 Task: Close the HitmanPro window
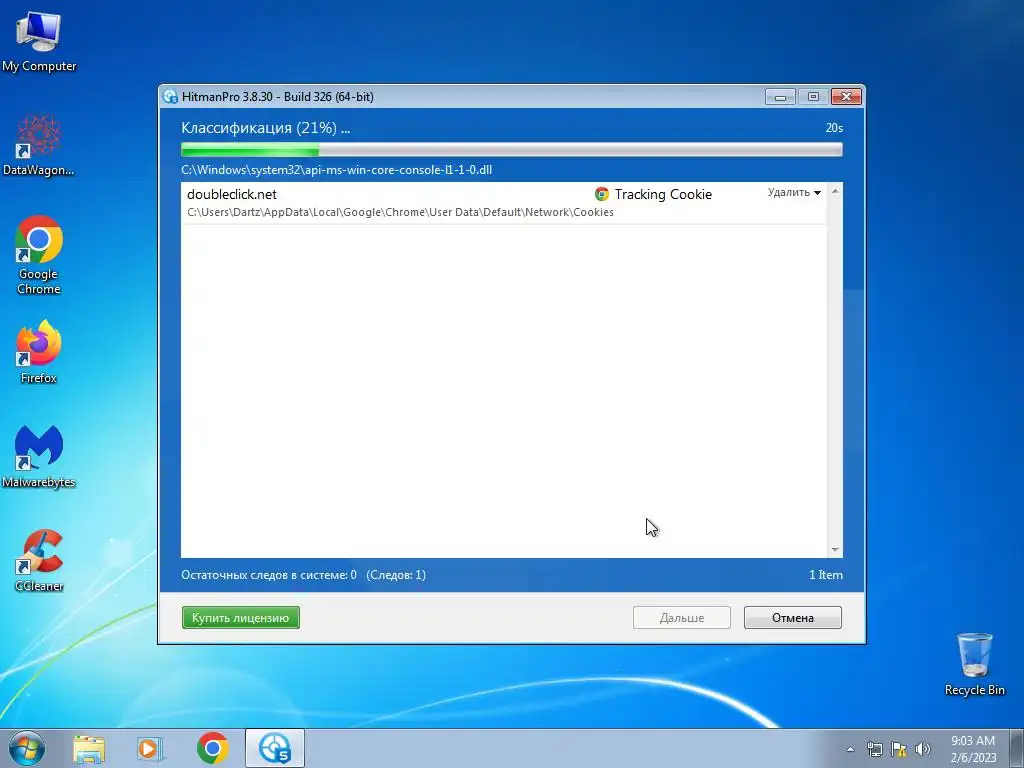coord(846,97)
